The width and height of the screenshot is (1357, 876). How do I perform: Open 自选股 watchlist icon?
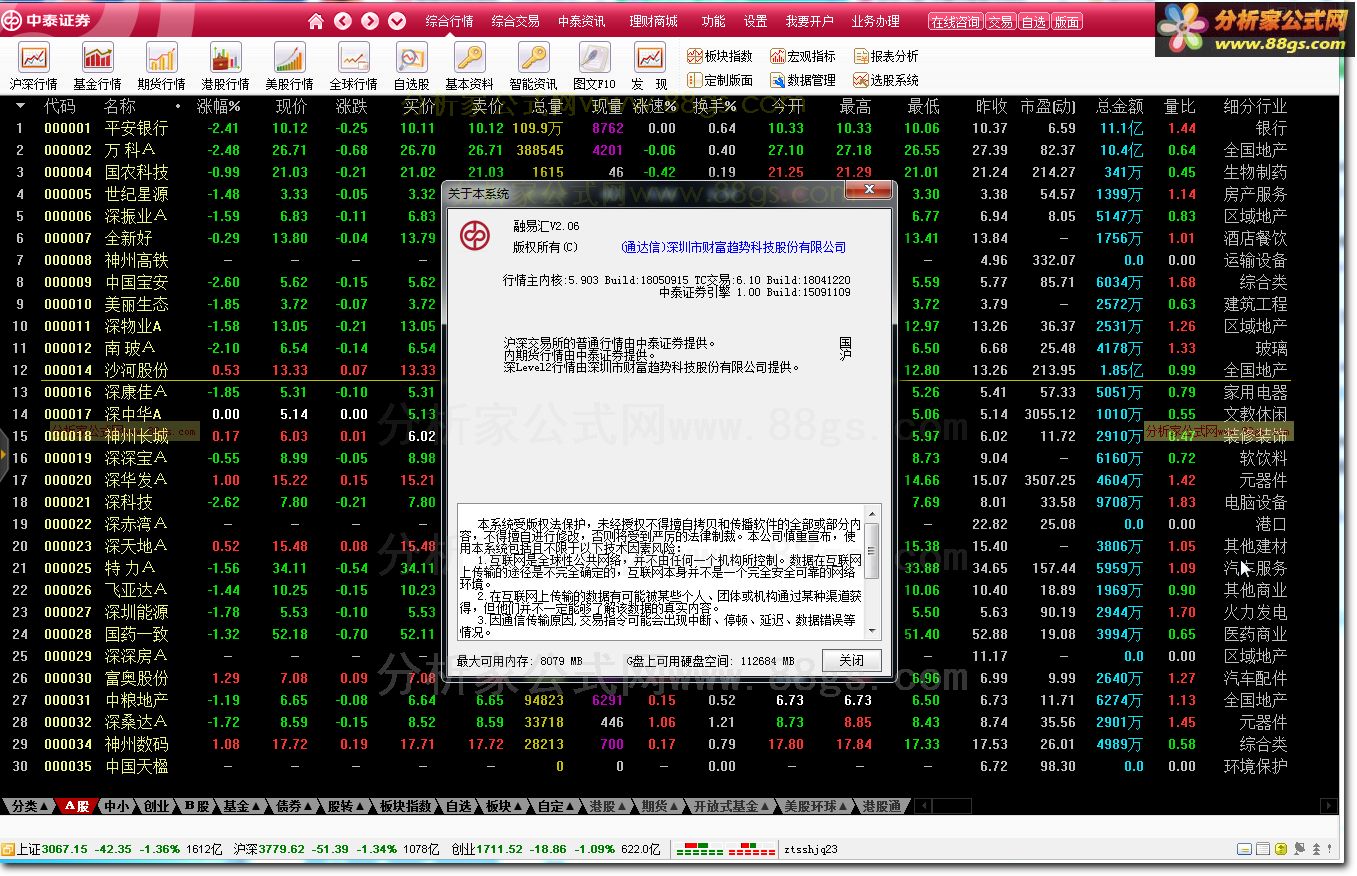point(412,67)
